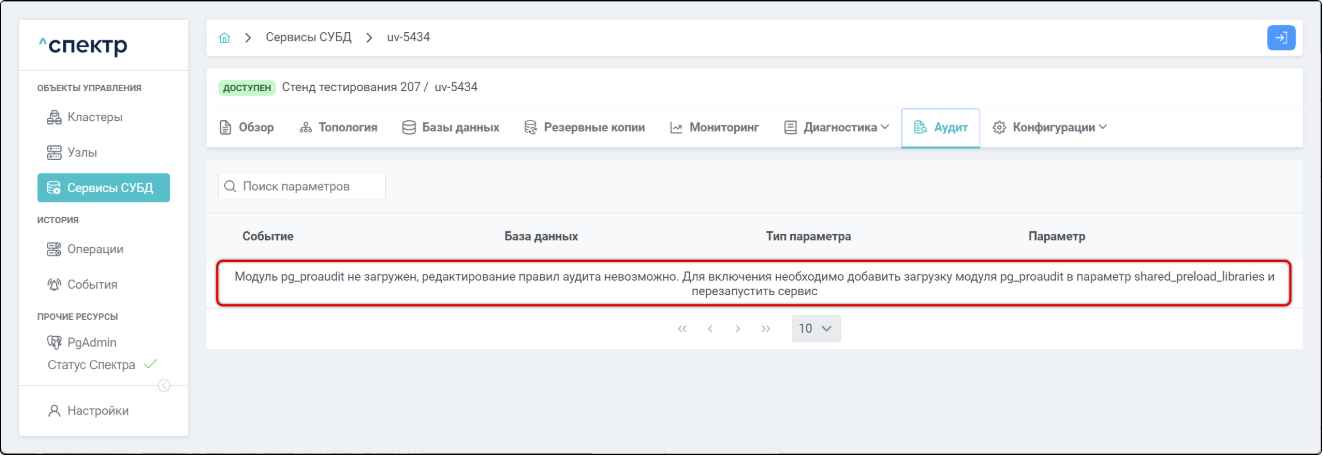Screen dimensions: 1323x456
Task: Go to next page in pagination
Action: coord(738,328)
